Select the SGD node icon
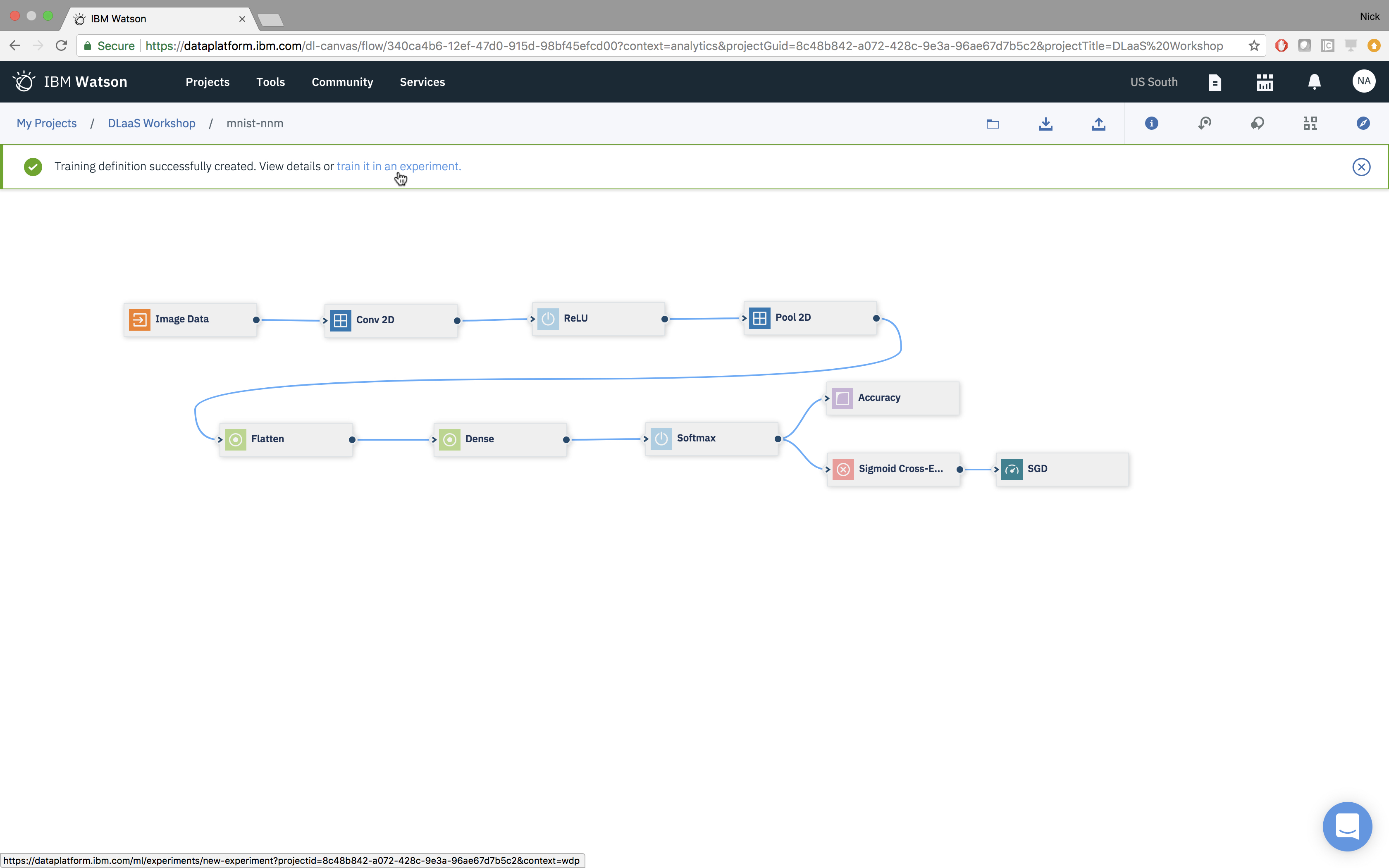Viewport: 1389px width, 868px height. (x=1012, y=470)
